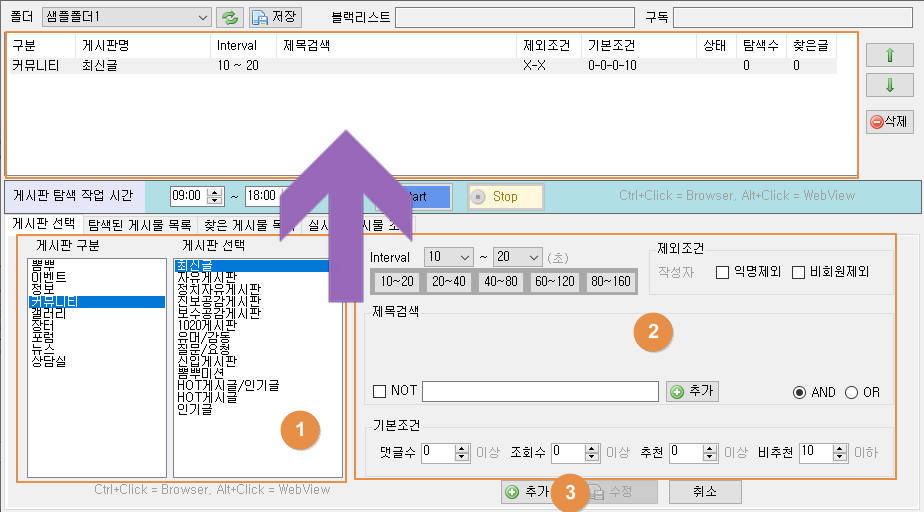This screenshot has height=512, width=924.
Task: Click the 80~160 interval preset button
Action: click(611, 282)
